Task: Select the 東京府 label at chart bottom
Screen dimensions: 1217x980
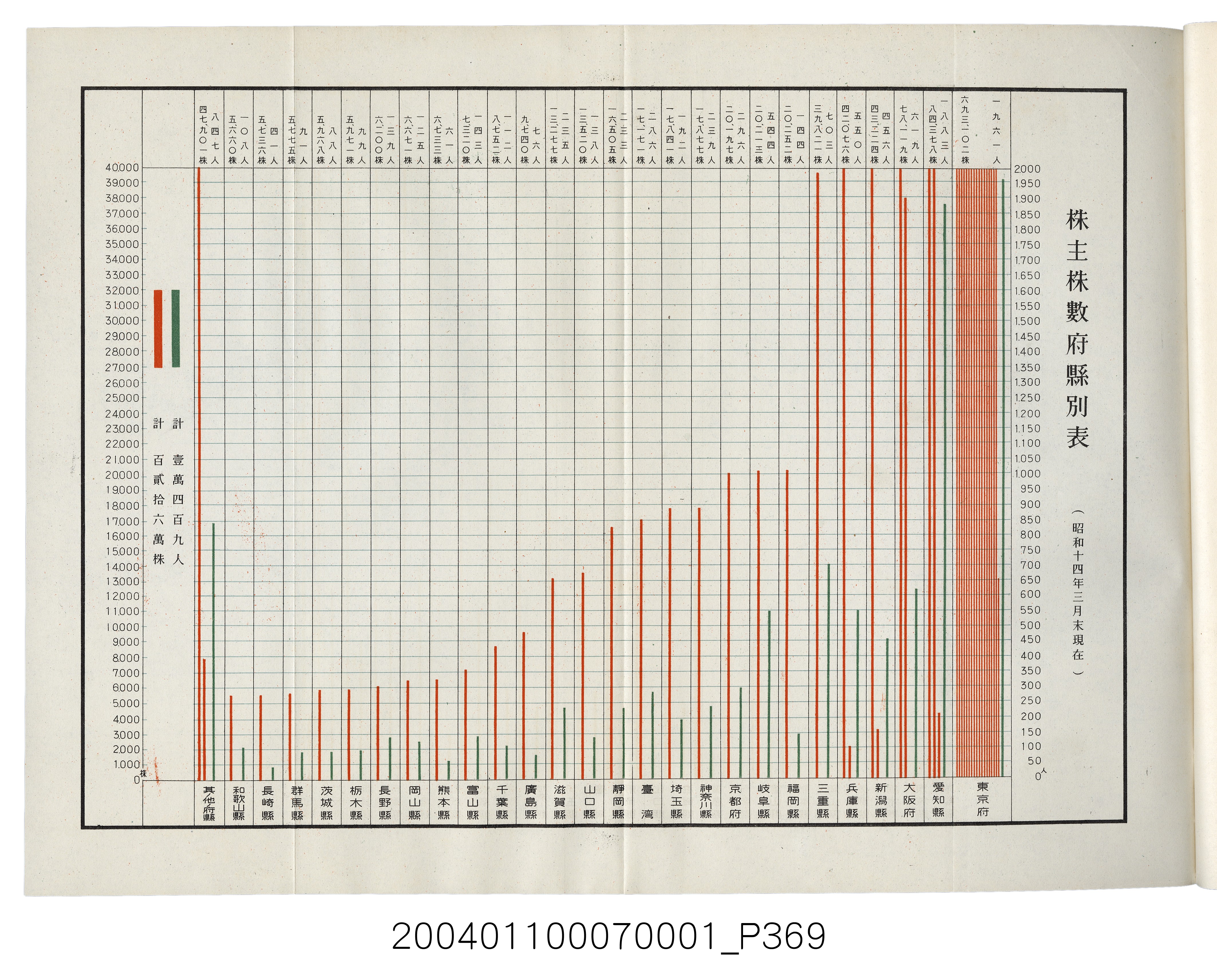Action: click(x=983, y=799)
